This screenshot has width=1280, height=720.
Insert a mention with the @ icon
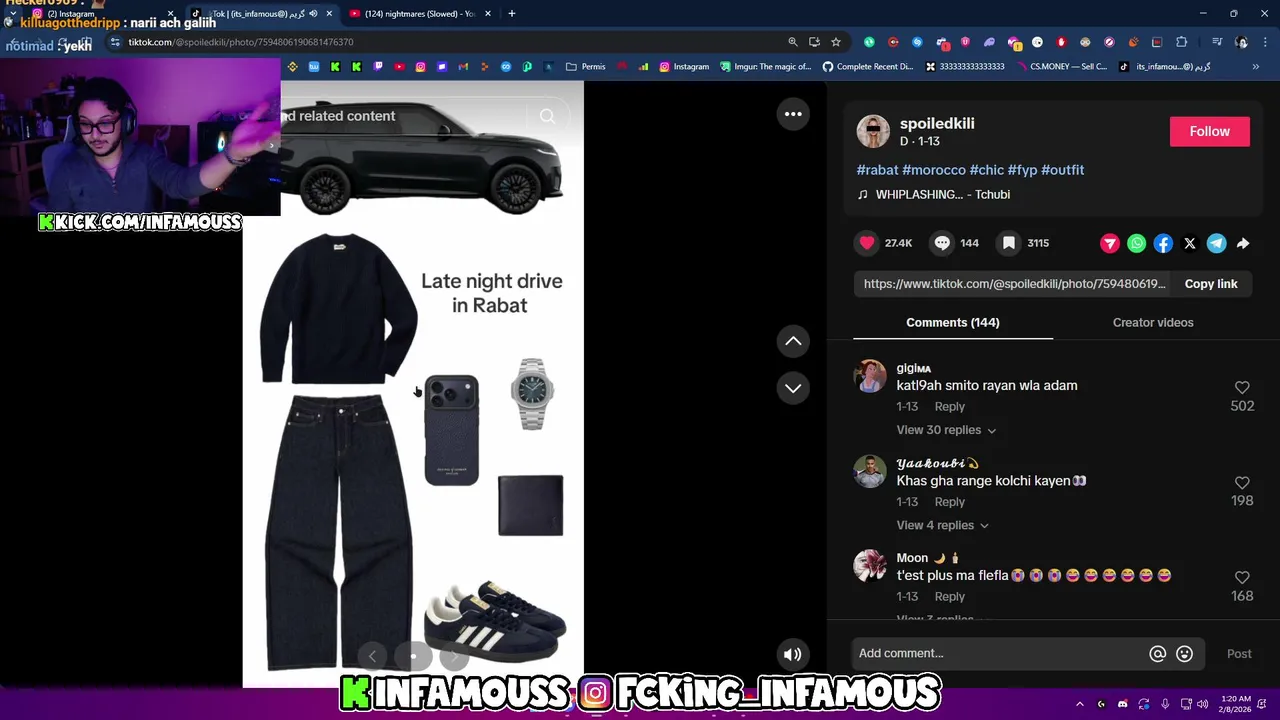[x=1157, y=653]
